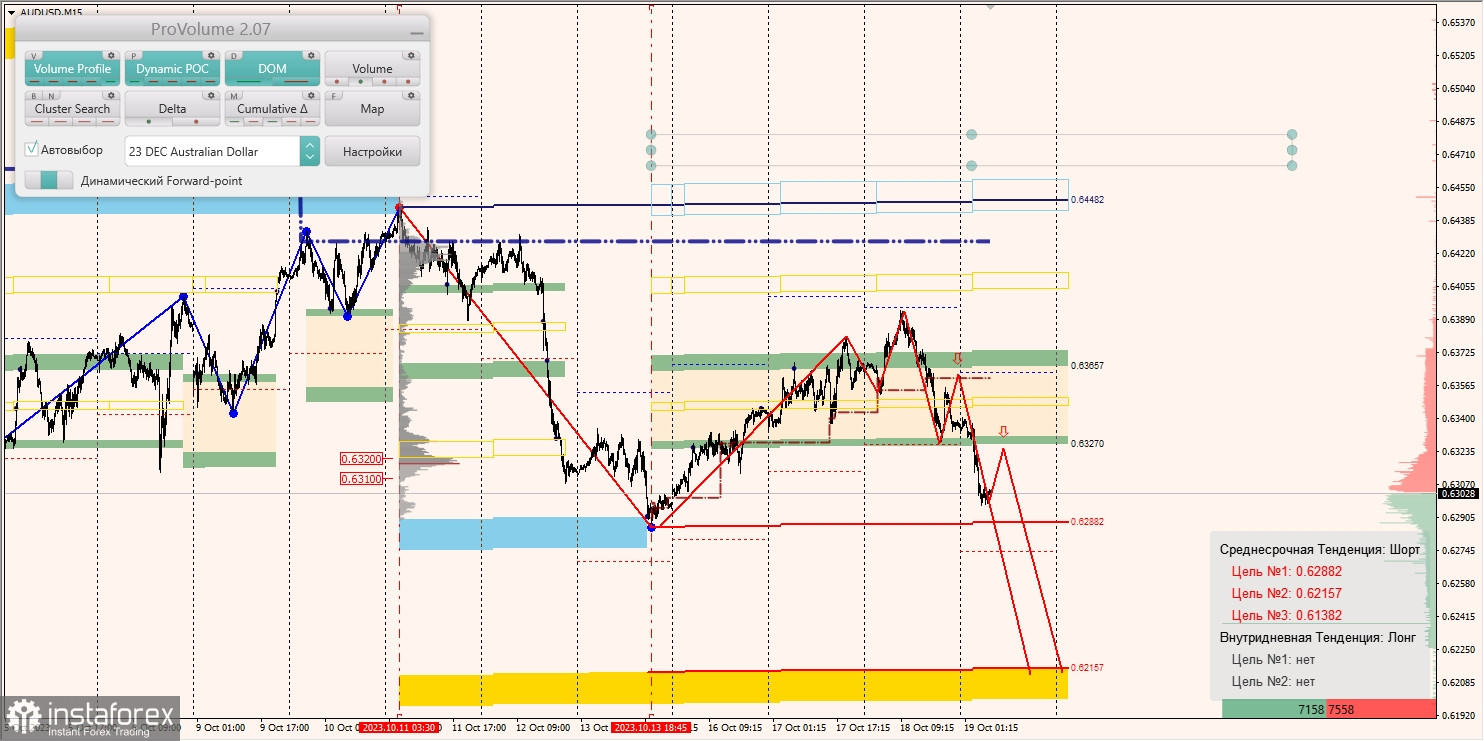Select the red dot option under Delta

pyautogui.click(x=196, y=121)
